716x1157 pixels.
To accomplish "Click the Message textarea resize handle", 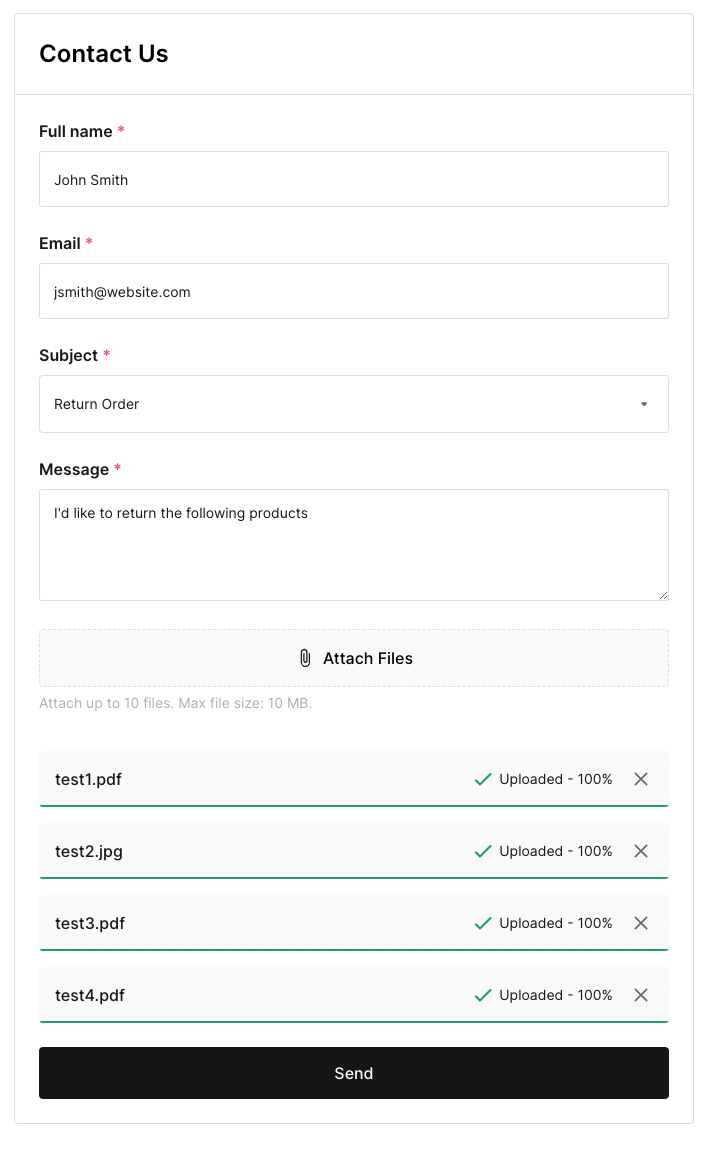I will pos(663,595).
